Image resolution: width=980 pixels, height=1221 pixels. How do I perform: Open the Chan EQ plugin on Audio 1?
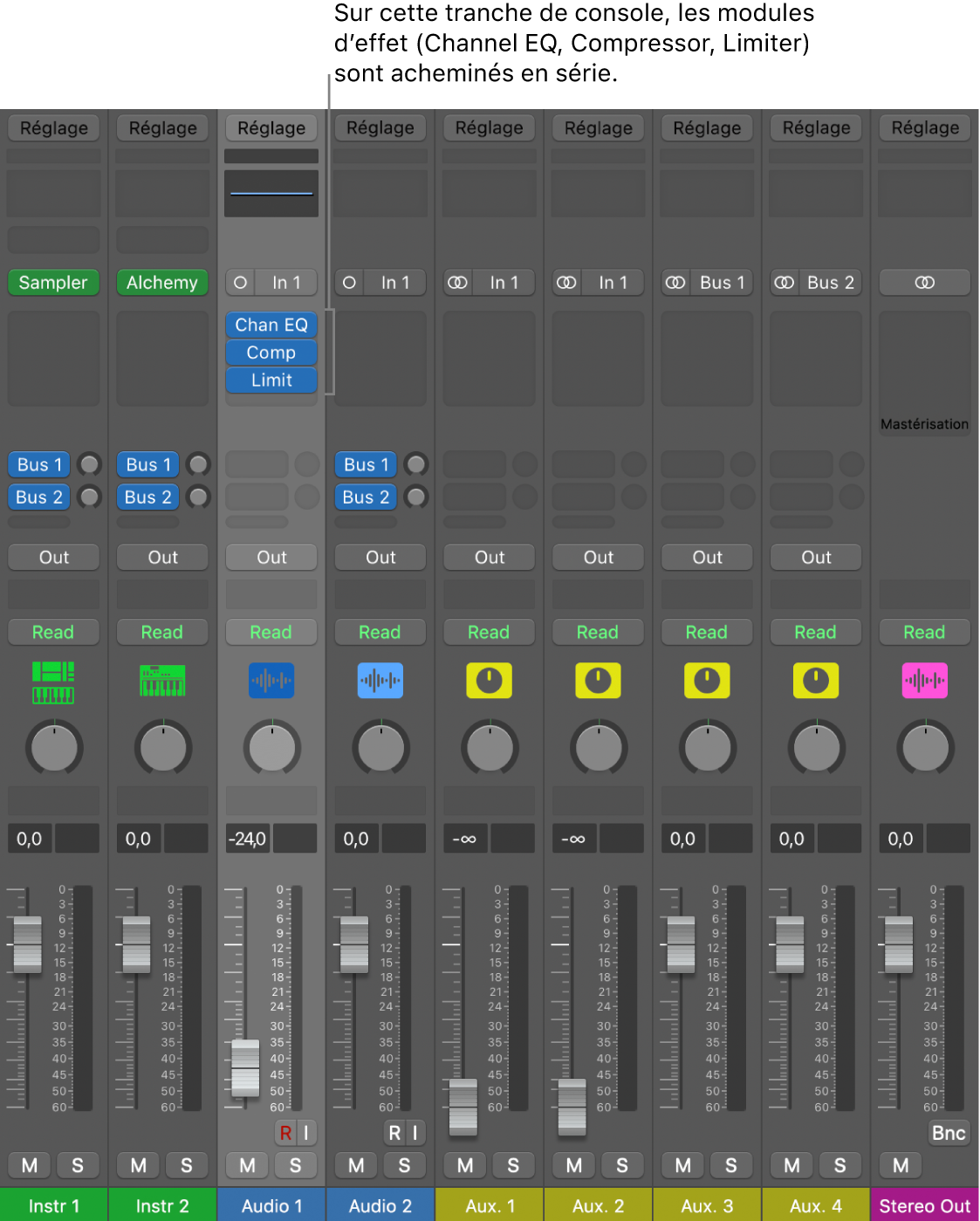(271, 324)
